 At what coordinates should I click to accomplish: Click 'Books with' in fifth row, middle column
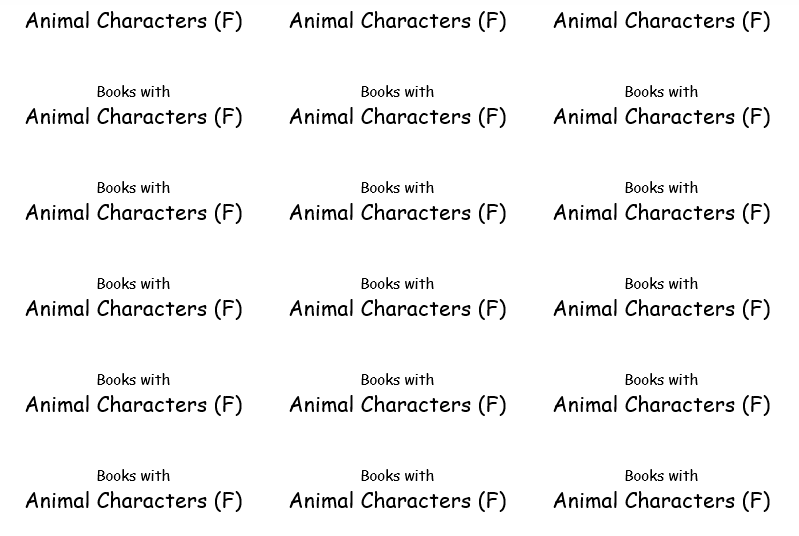coord(397,380)
